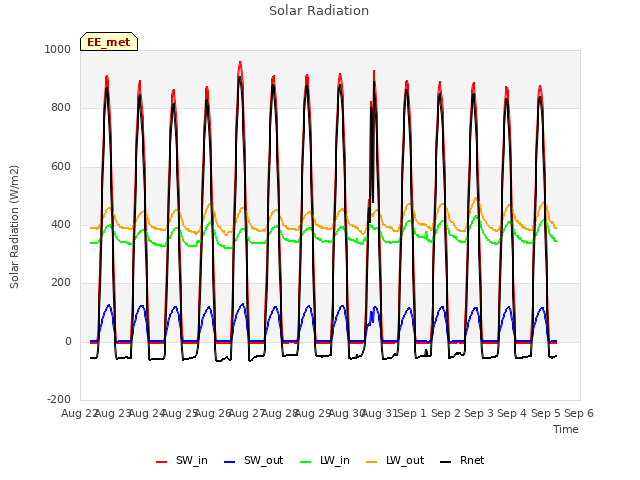Click the highest SW_in peak on Aug 26
The image size is (640, 480).
tap(240, 62)
